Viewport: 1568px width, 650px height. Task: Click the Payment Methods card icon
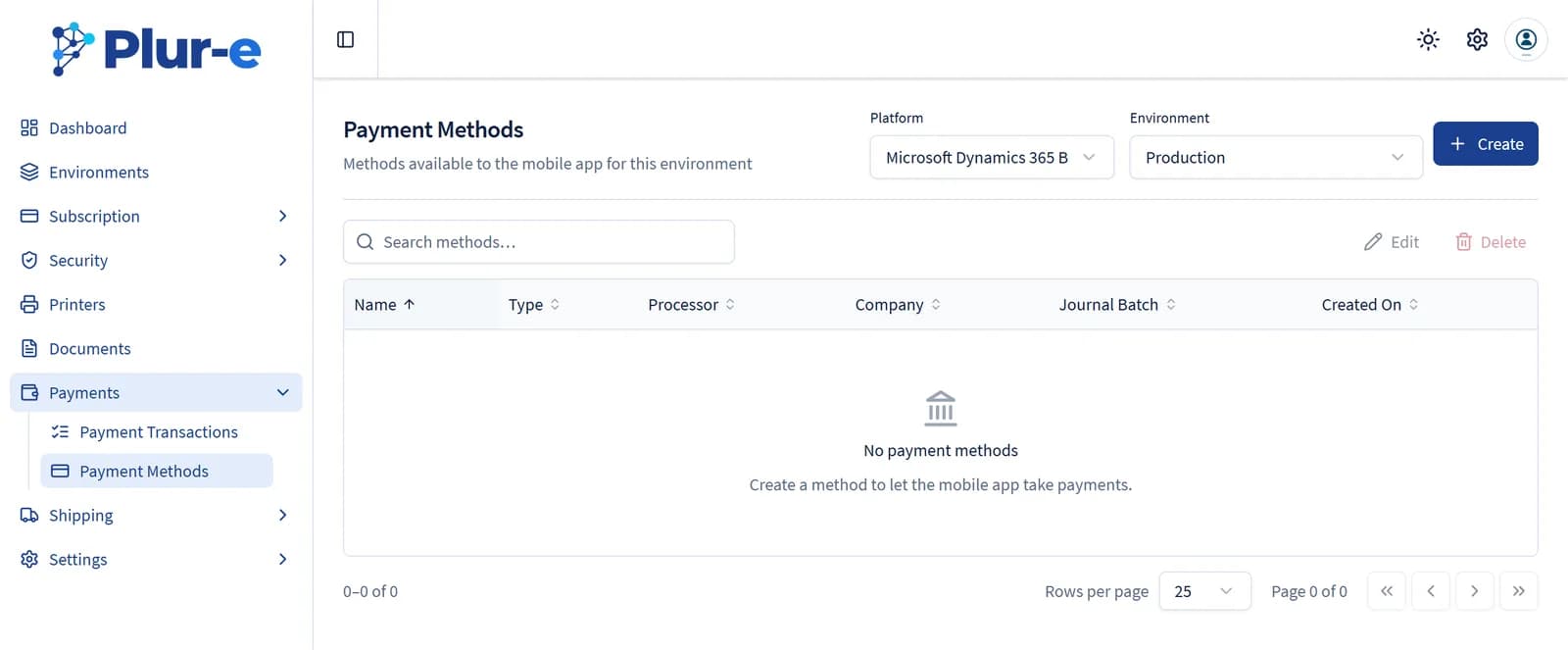point(60,471)
